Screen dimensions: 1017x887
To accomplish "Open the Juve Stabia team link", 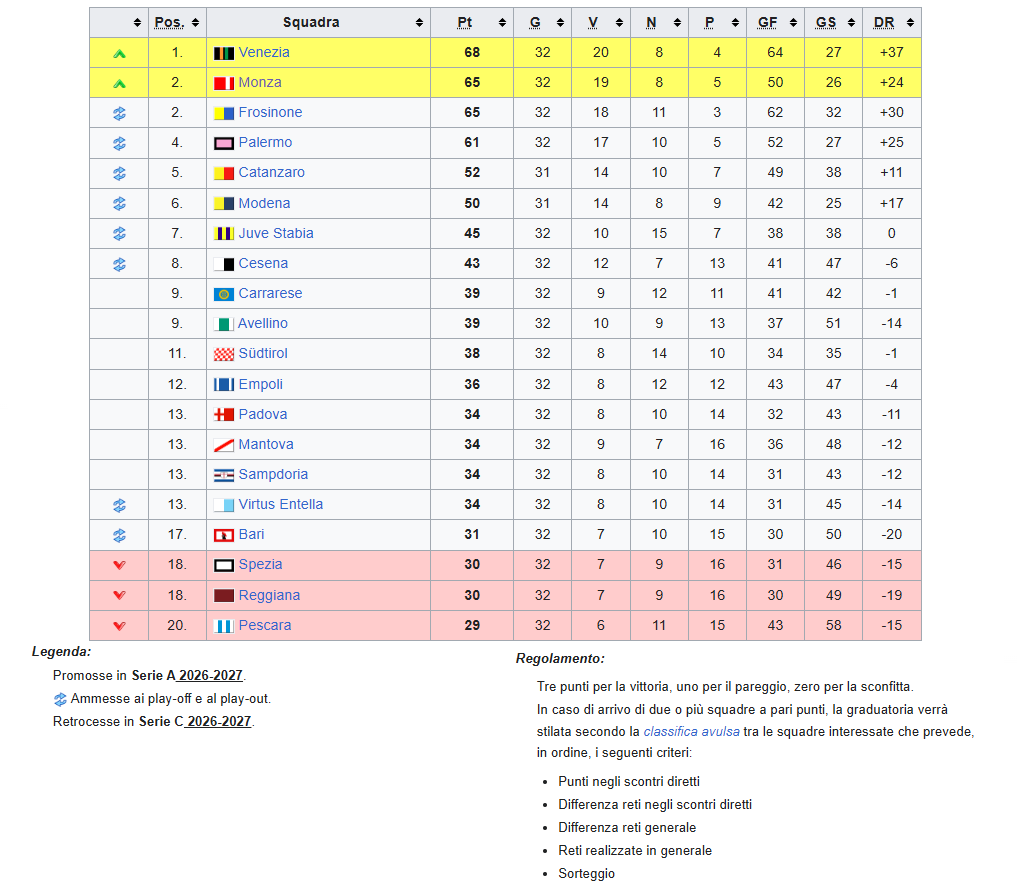I will (276, 233).
